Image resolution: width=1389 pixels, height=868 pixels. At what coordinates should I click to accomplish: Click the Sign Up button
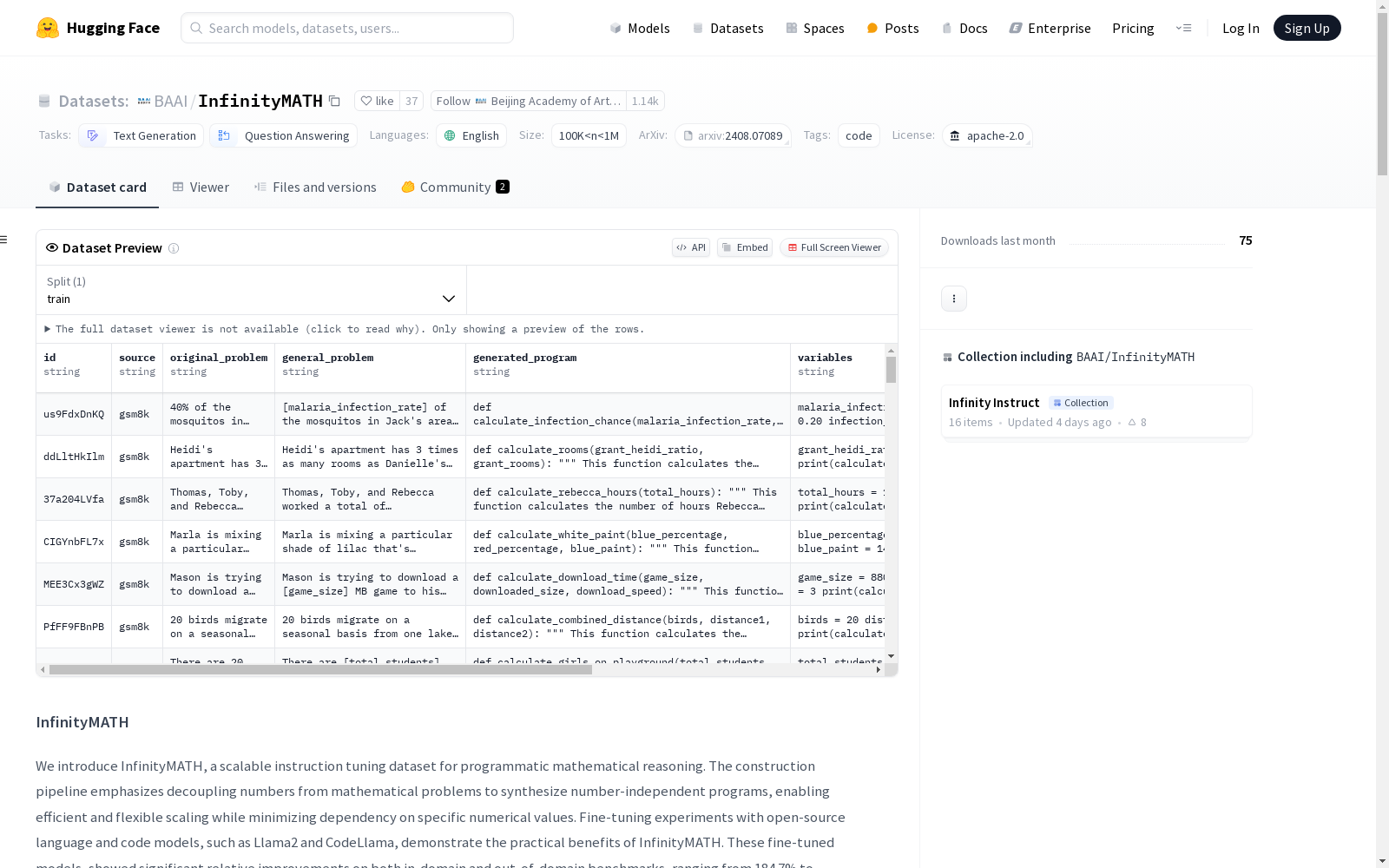click(x=1307, y=28)
